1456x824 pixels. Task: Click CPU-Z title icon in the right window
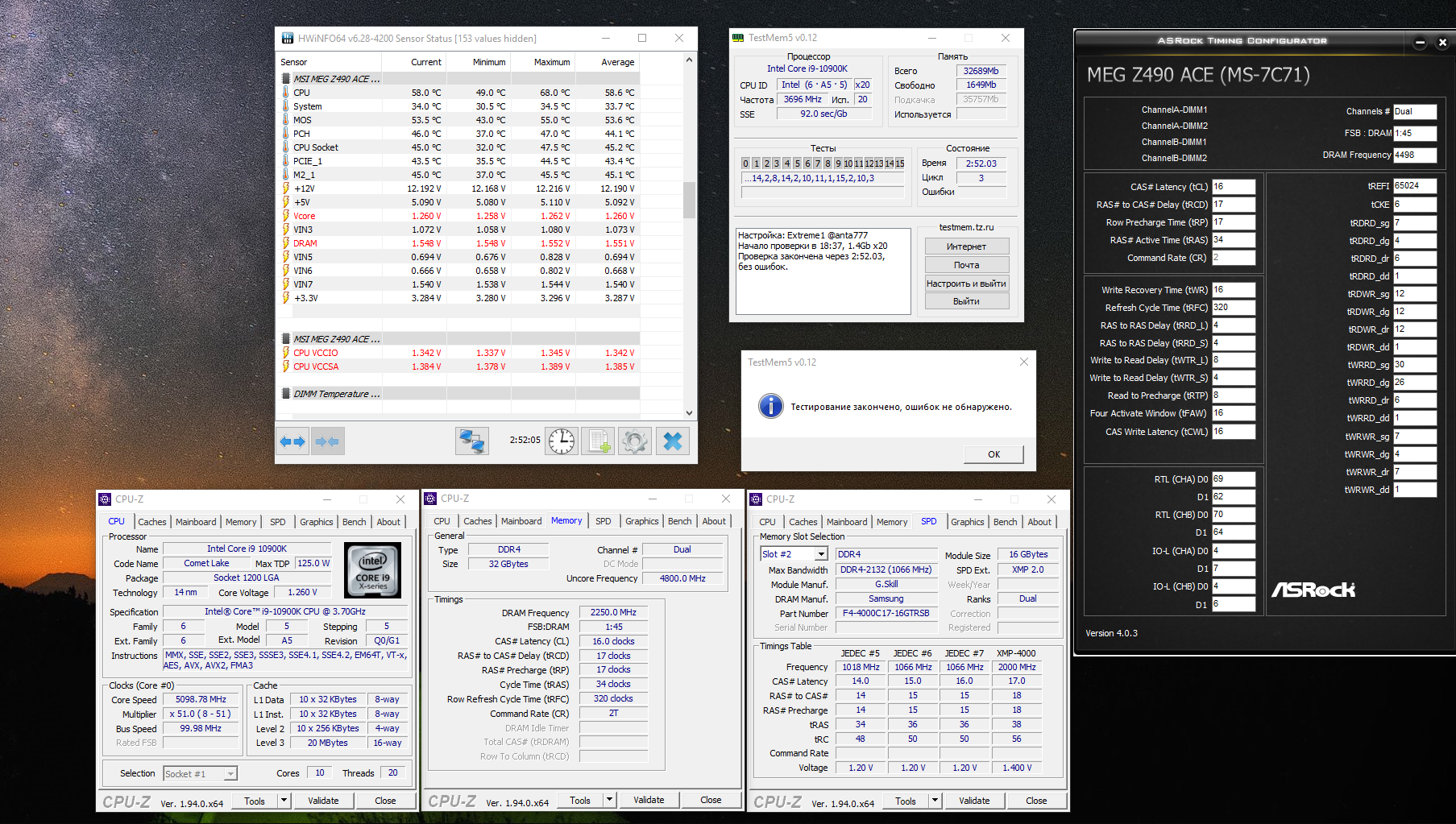(x=756, y=499)
